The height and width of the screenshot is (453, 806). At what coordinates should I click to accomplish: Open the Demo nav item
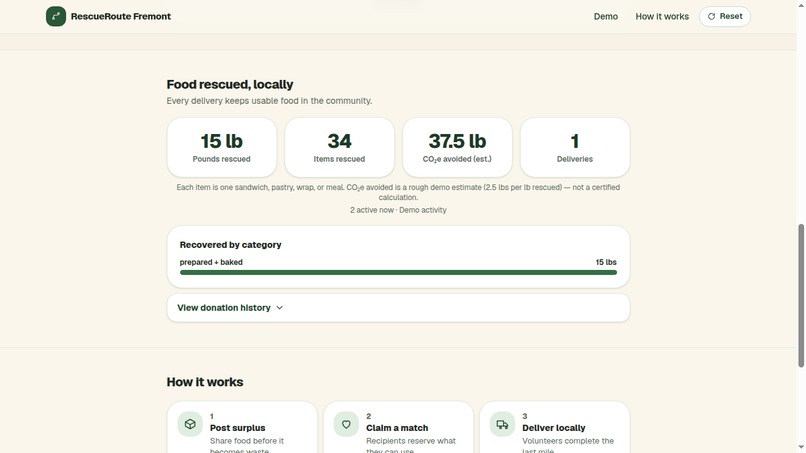pyautogui.click(x=606, y=16)
